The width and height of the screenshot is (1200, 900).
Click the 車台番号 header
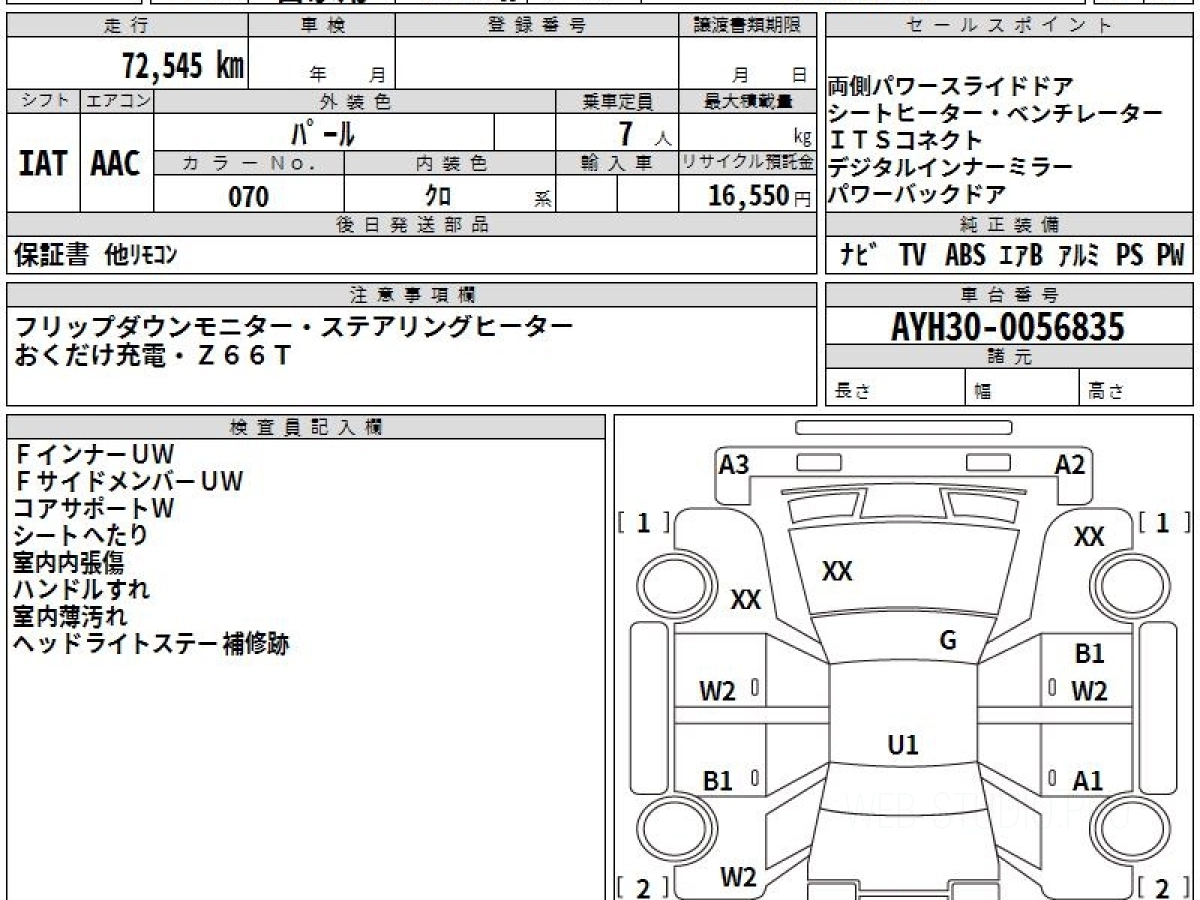tap(1009, 295)
